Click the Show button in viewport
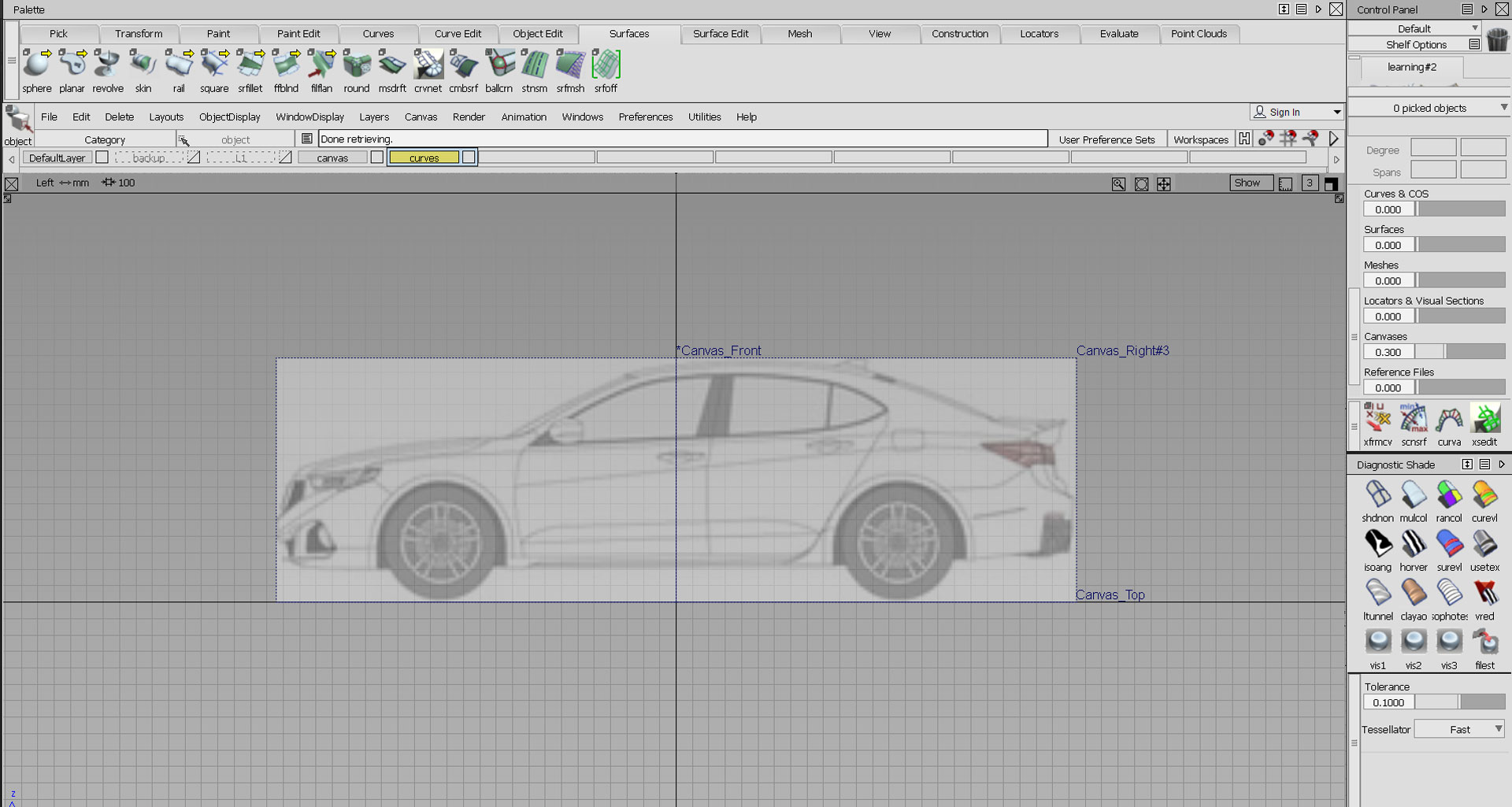 [1247, 183]
